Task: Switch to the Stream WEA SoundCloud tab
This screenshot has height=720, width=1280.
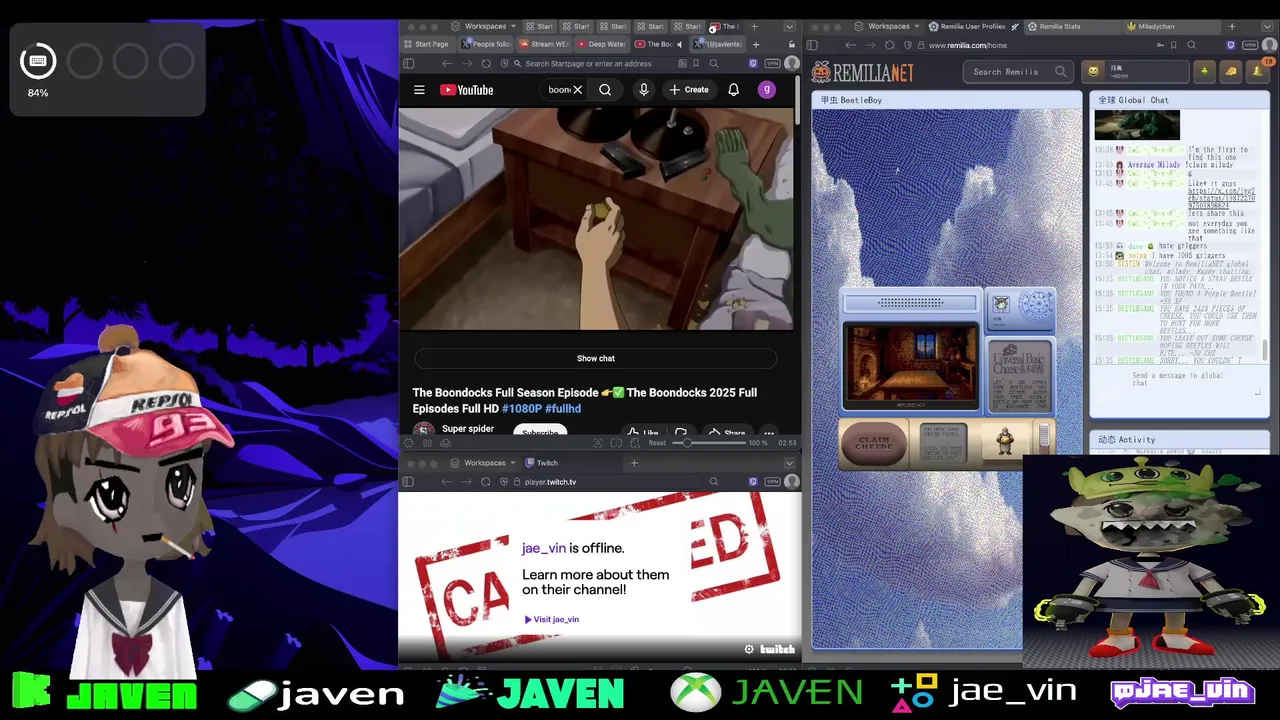Action: 545,44
